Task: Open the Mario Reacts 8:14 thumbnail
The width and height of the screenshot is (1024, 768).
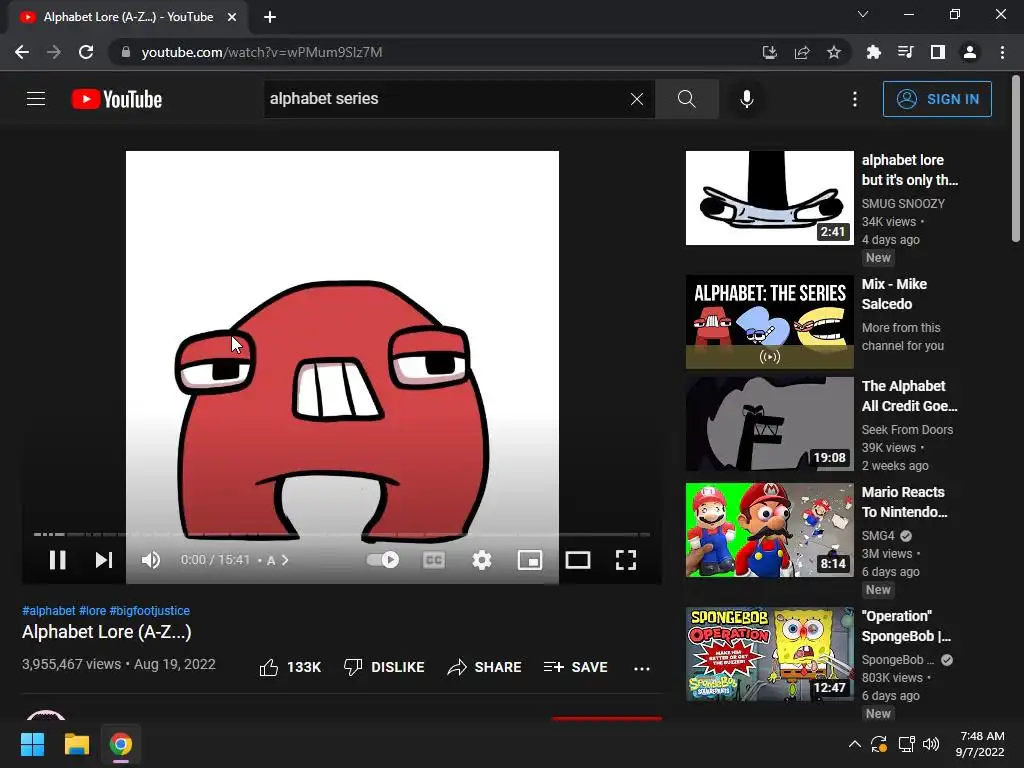Action: [769, 530]
